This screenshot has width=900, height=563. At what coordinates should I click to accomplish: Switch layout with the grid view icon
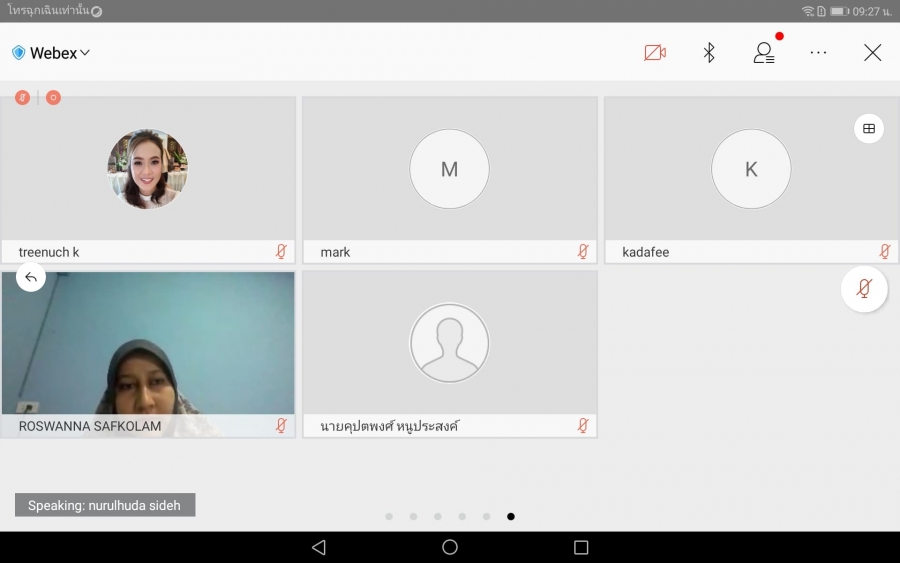868,128
